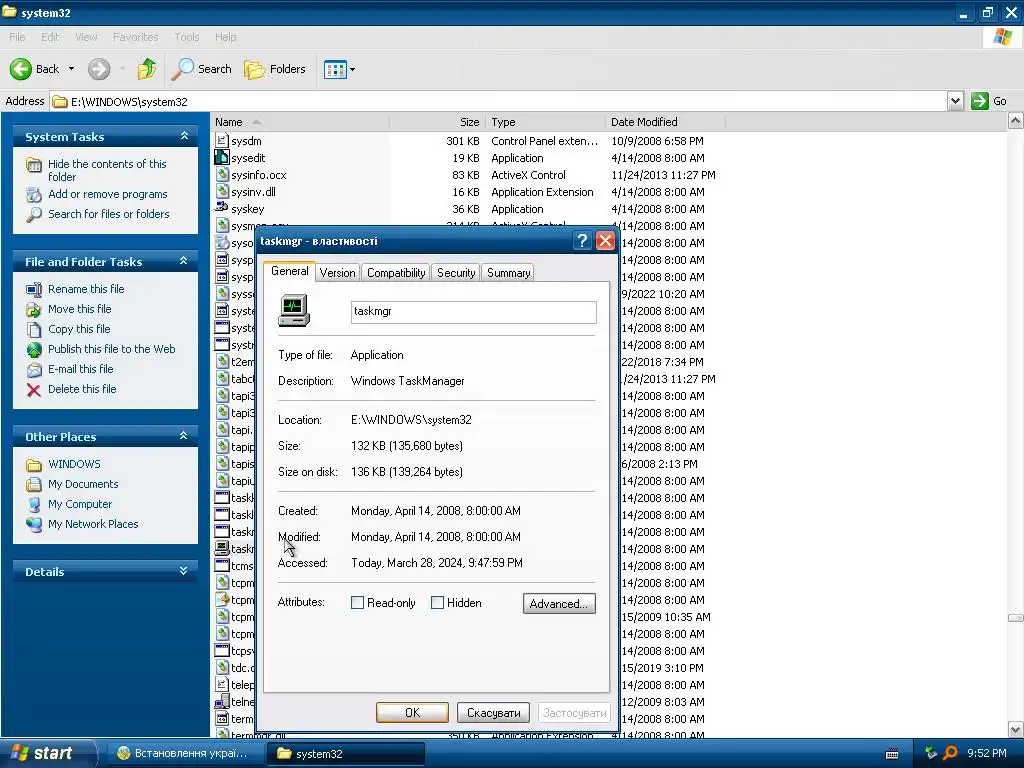1024x768 pixels.
Task: Open the Tools menu
Action: [x=186, y=37]
